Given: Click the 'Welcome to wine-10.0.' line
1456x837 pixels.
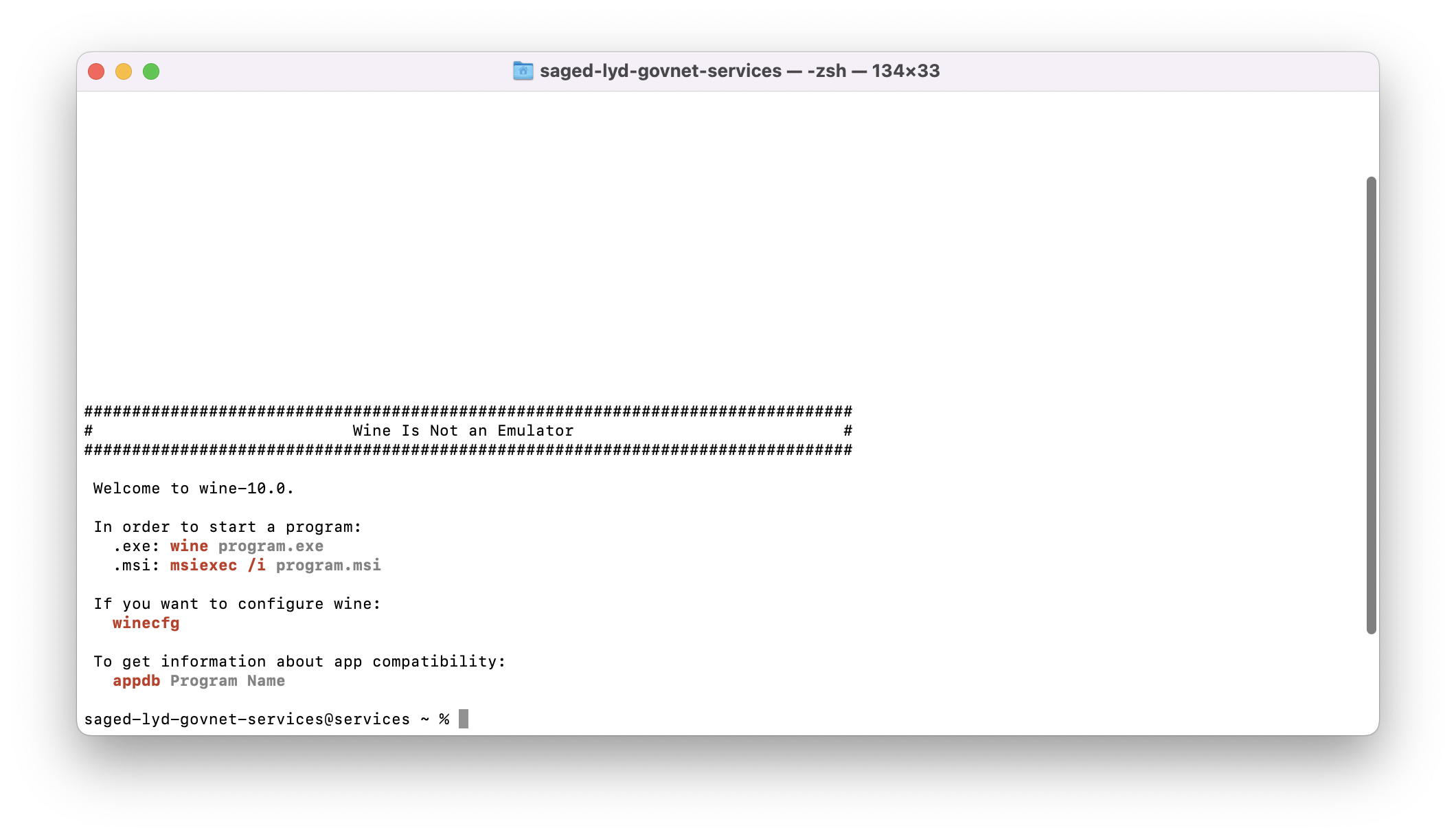Looking at the screenshot, I should point(194,489).
